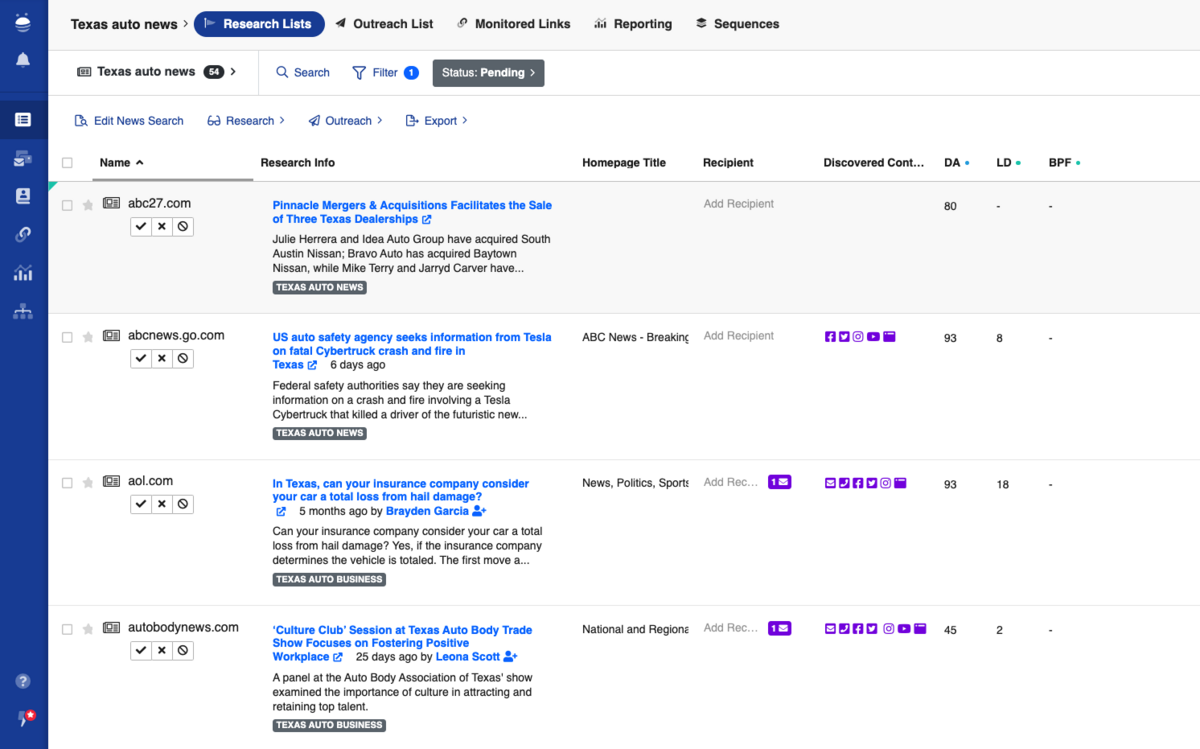Expand the Export menu

(x=437, y=121)
